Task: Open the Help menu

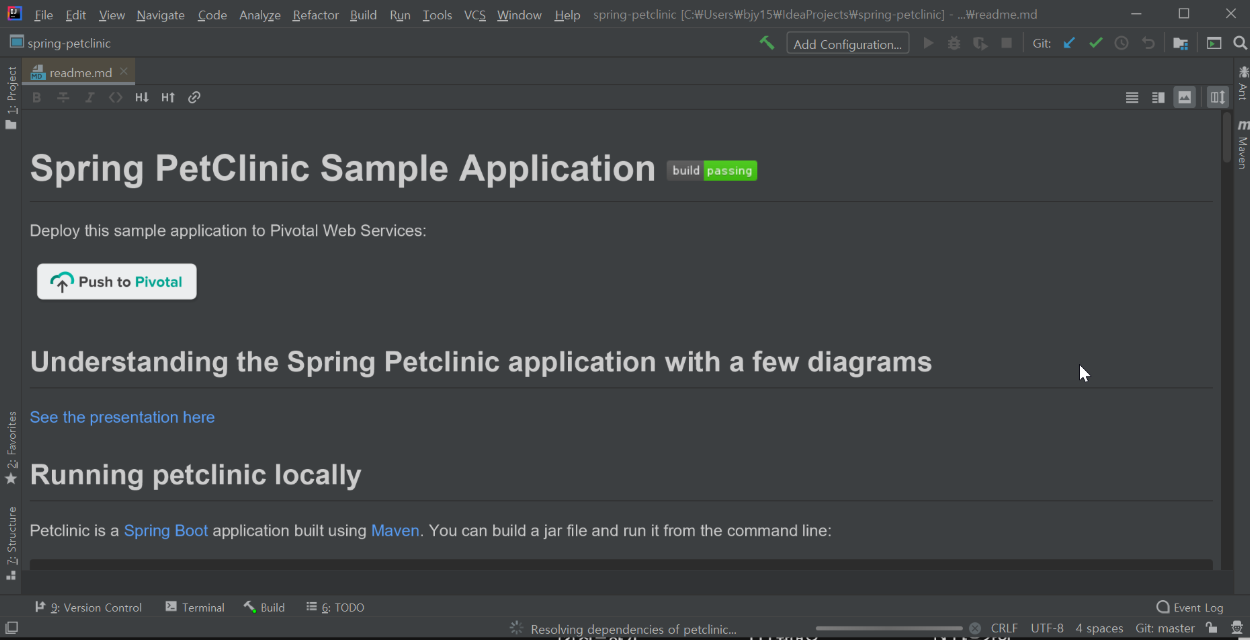Action: pyautogui.click(x=567, y=15)
